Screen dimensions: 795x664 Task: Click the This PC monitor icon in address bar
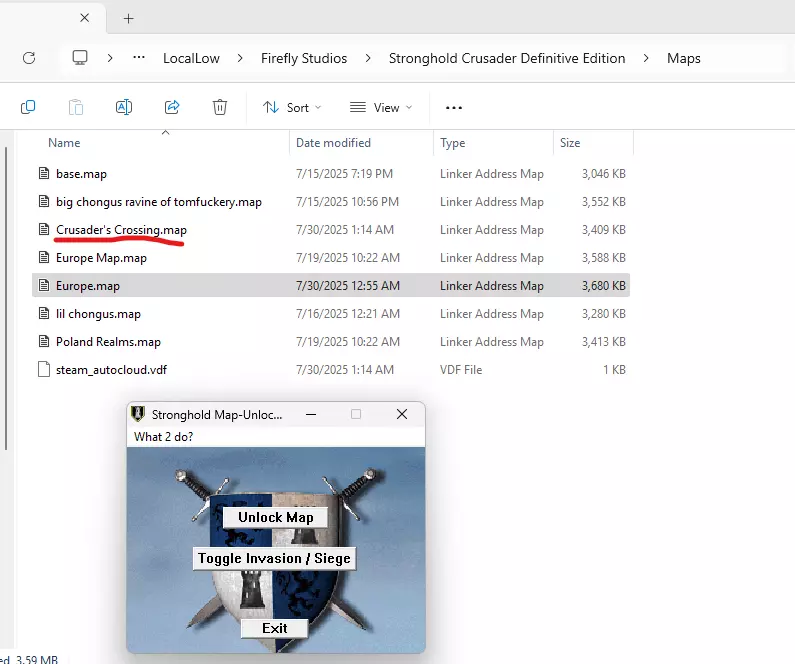tap(80, 58)
